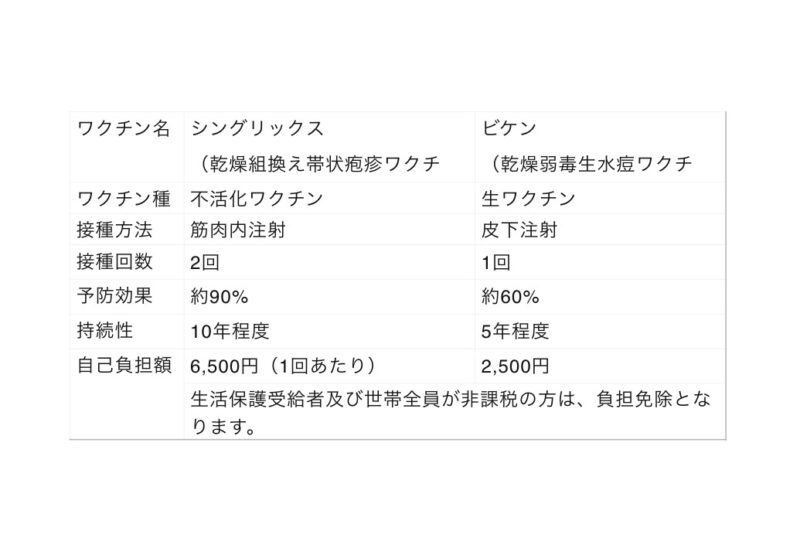800x545 pixels.
Task: Click the 筋肉内注射 cell
Action: [x=235, y=230]
